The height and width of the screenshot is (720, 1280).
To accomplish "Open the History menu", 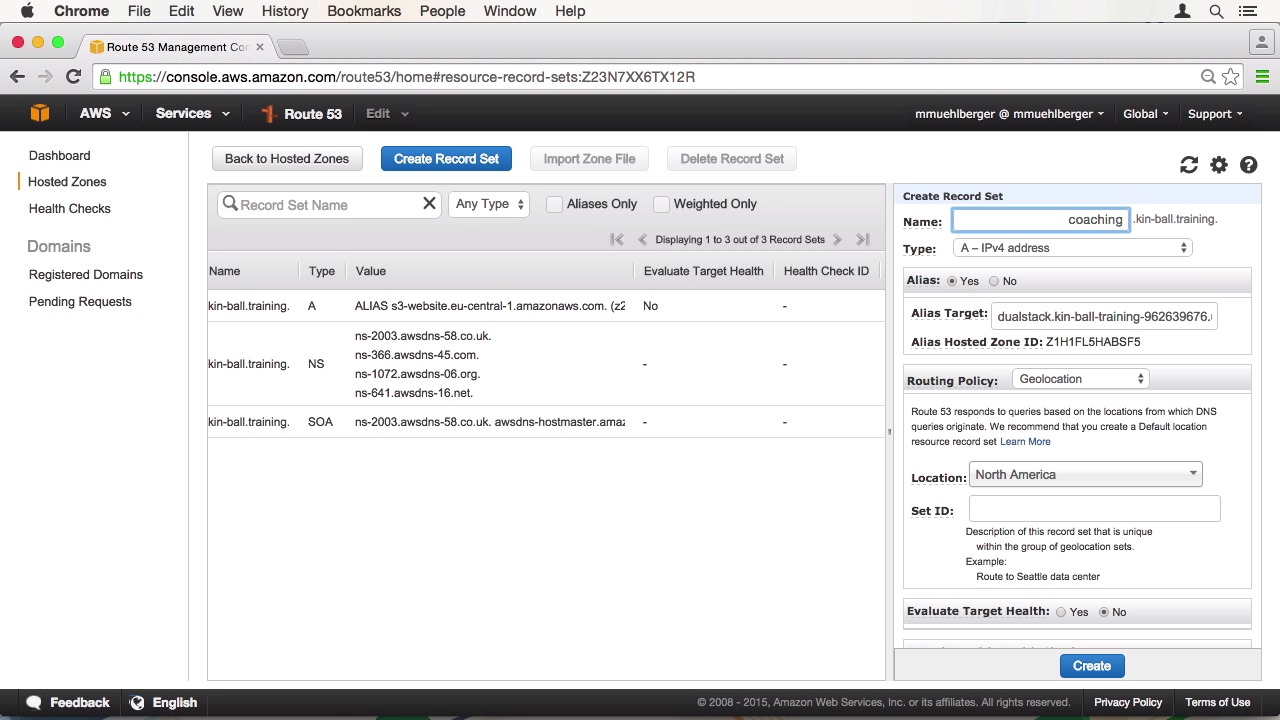I will point(285,11).
